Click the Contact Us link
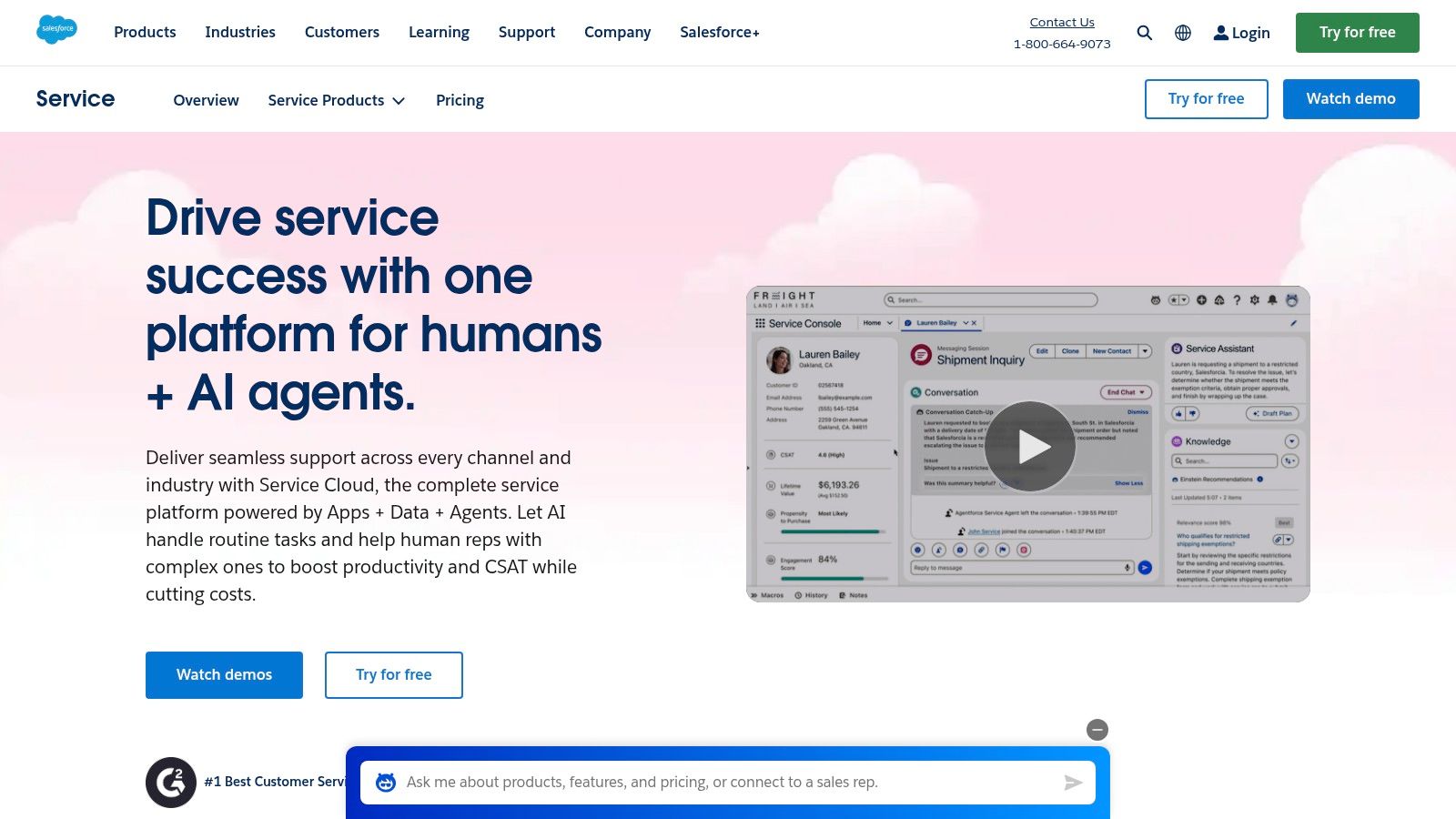Screen dimensions: 1456x819 pyautogui.click(x=1062, y=22)
